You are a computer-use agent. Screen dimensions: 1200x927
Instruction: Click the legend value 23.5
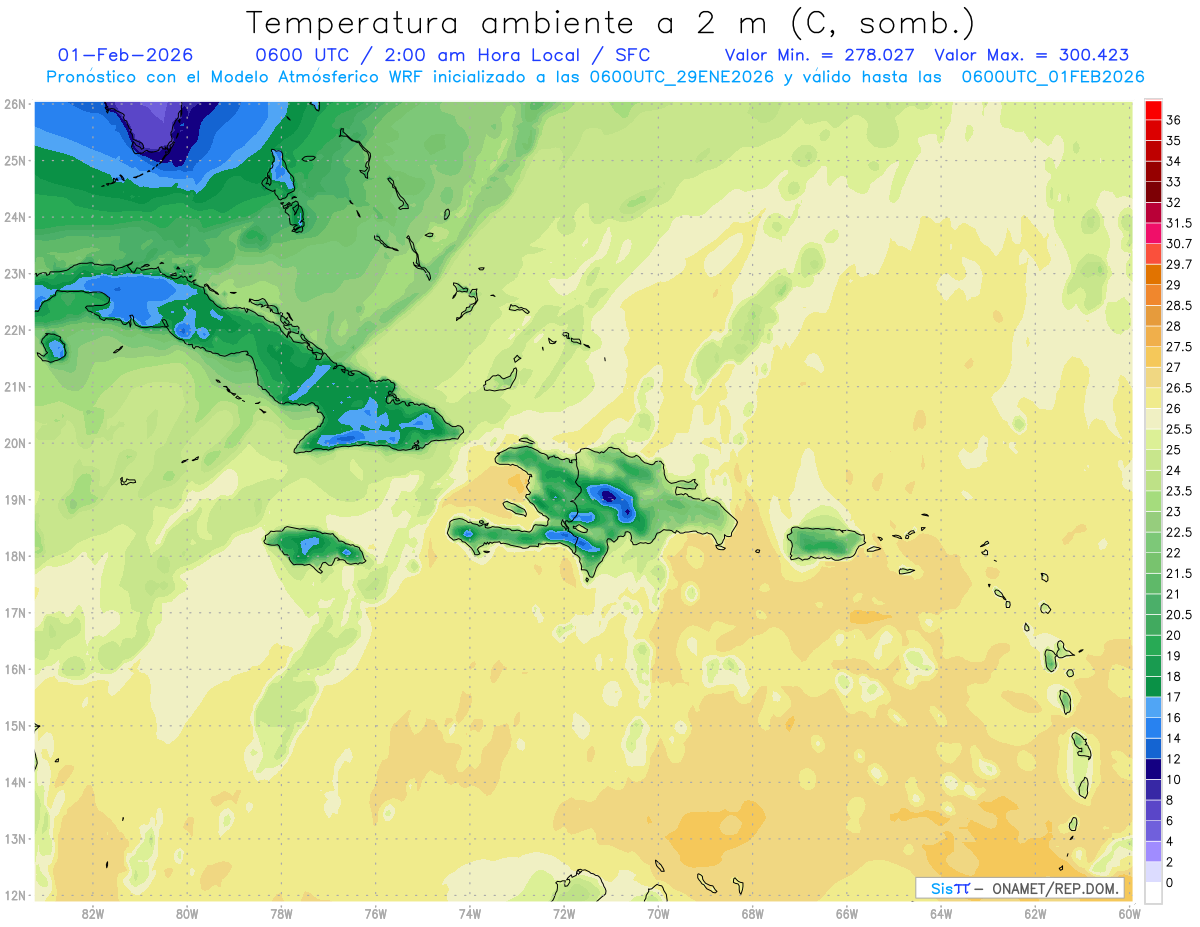[x=1178, y=491]
